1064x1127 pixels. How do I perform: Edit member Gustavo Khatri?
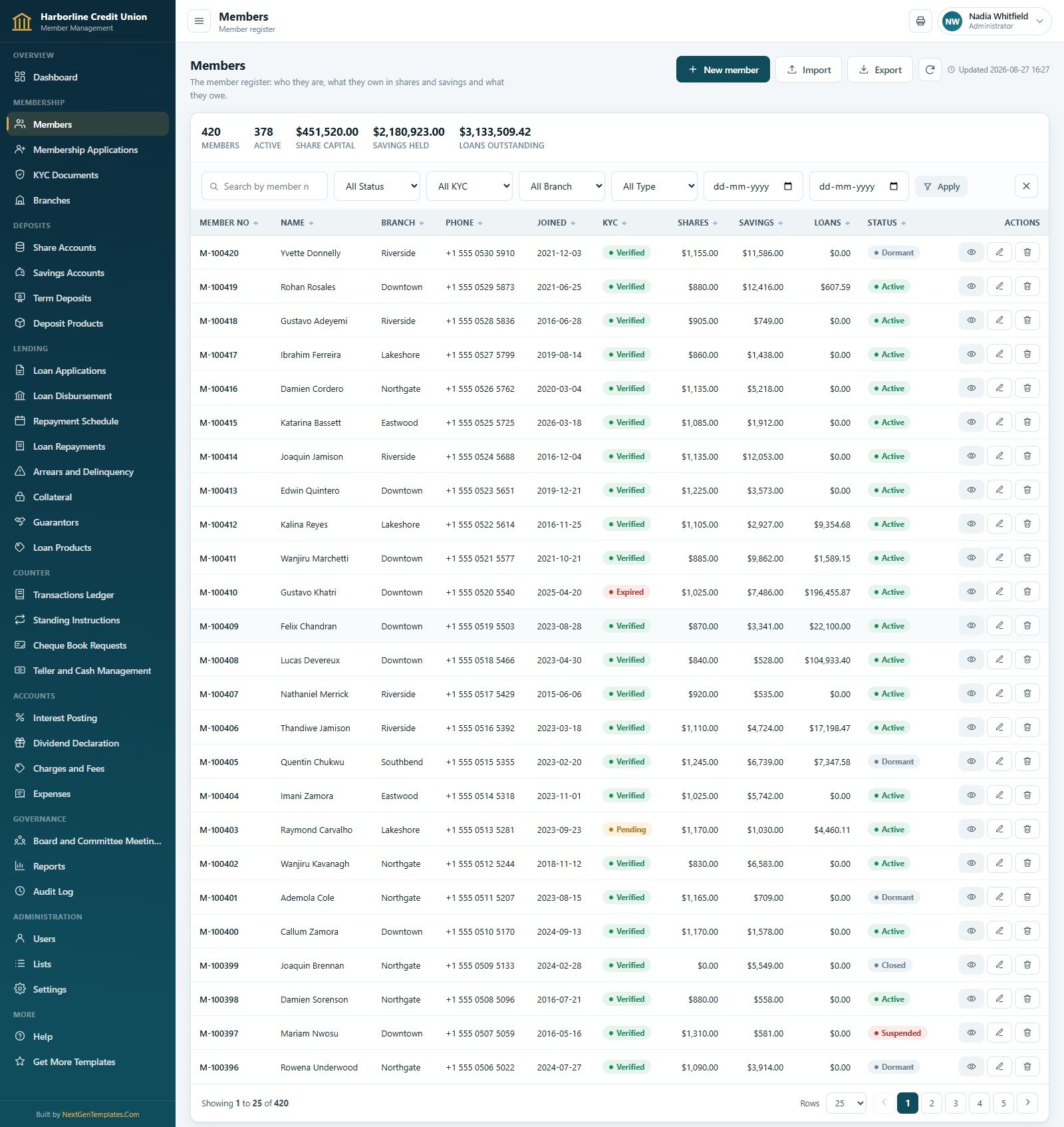999,592
